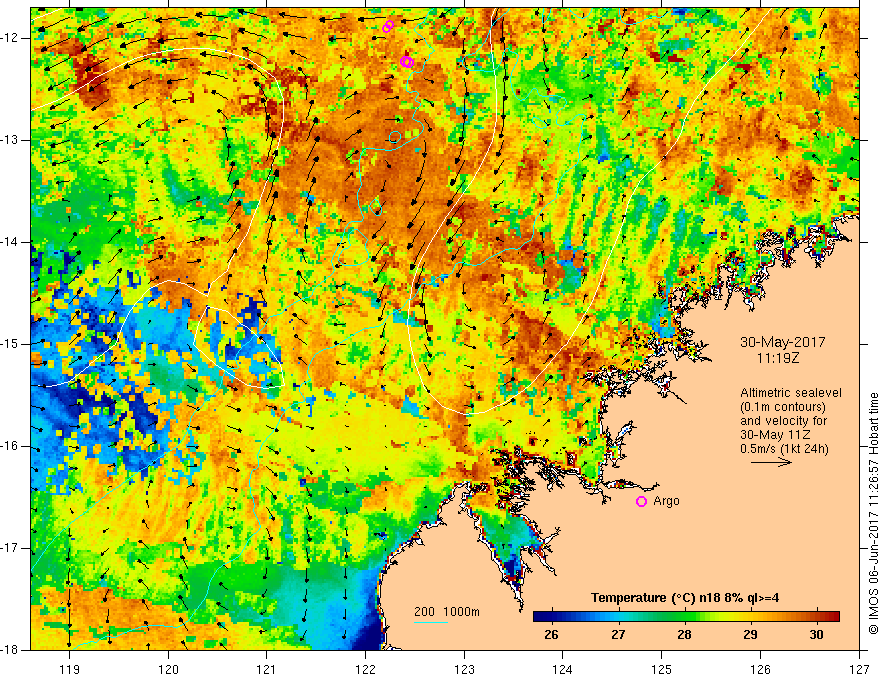Click the '200 1000m' bathymetry label
880x680 pixels.
coord(447,612)
